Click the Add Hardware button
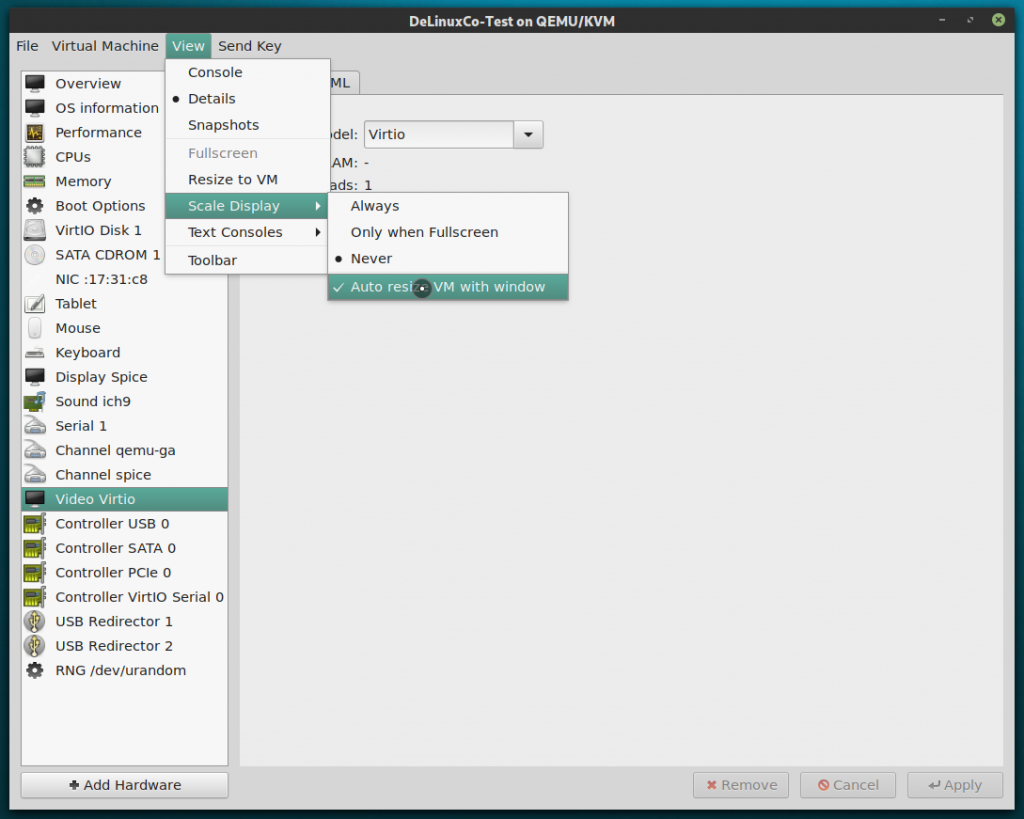 (123, 784)
